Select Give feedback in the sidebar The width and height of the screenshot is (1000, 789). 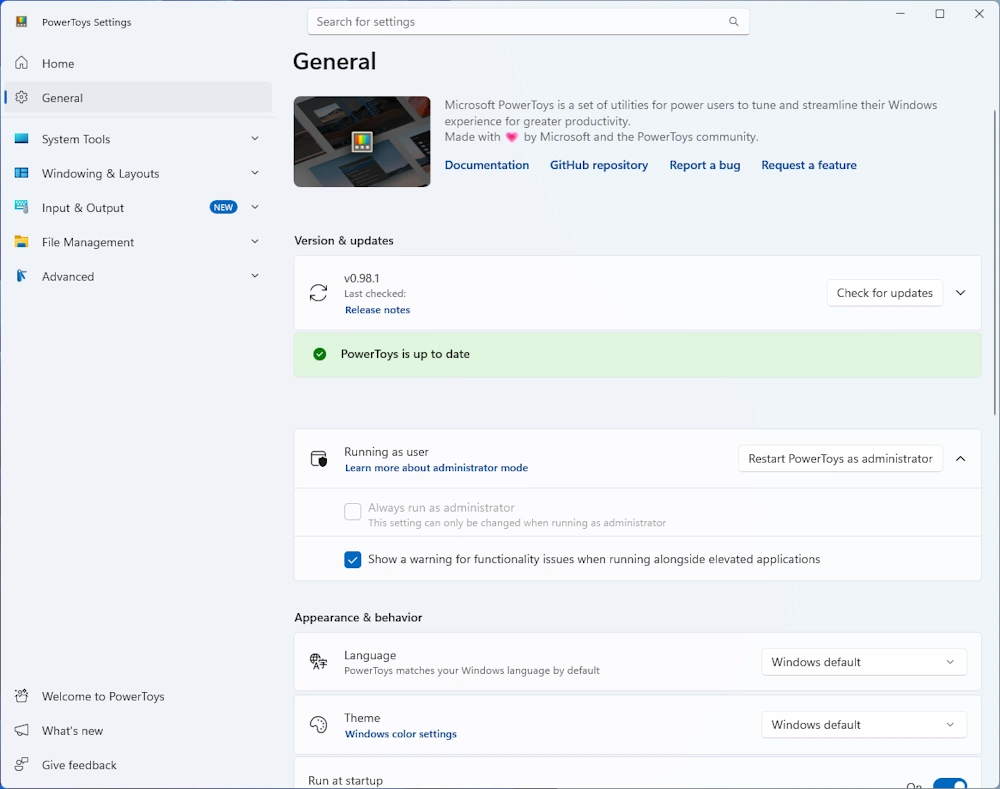click(x=79, y=765)
